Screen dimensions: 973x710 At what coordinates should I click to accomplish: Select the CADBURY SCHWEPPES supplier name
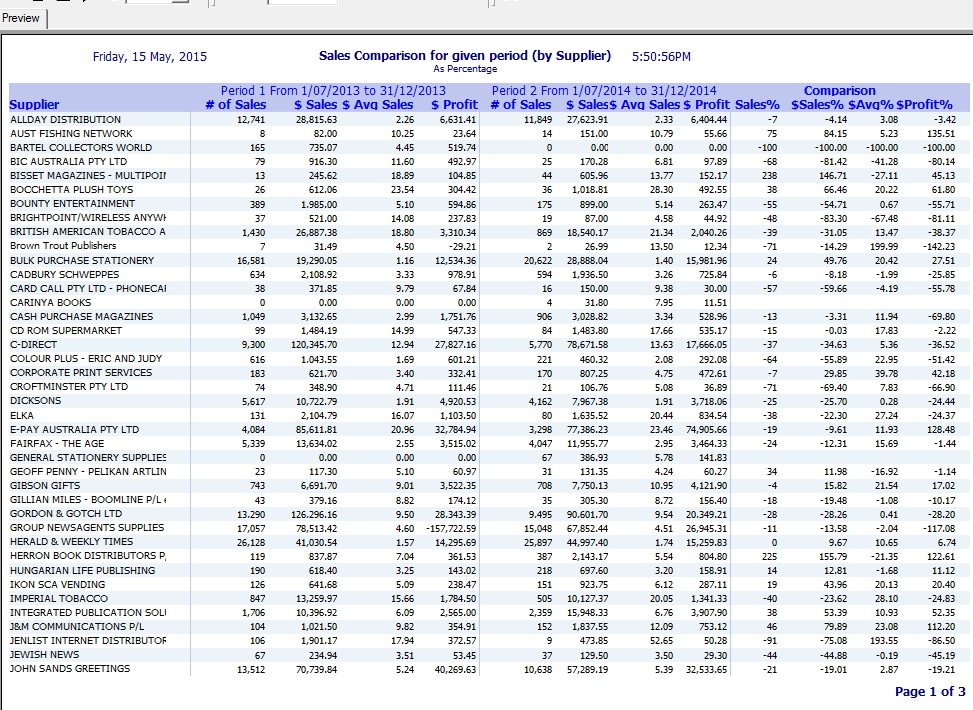[x=65, y=274]
